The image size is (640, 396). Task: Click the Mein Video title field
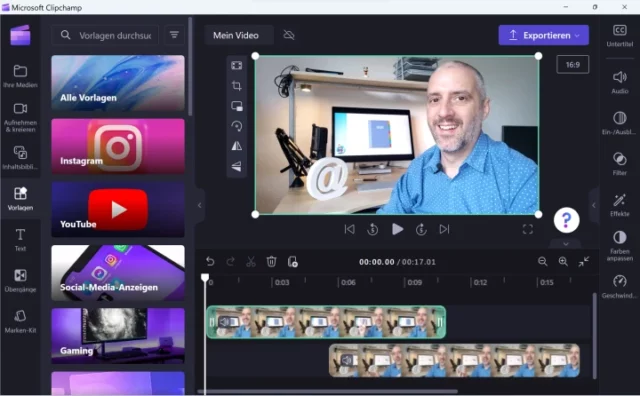239,35
